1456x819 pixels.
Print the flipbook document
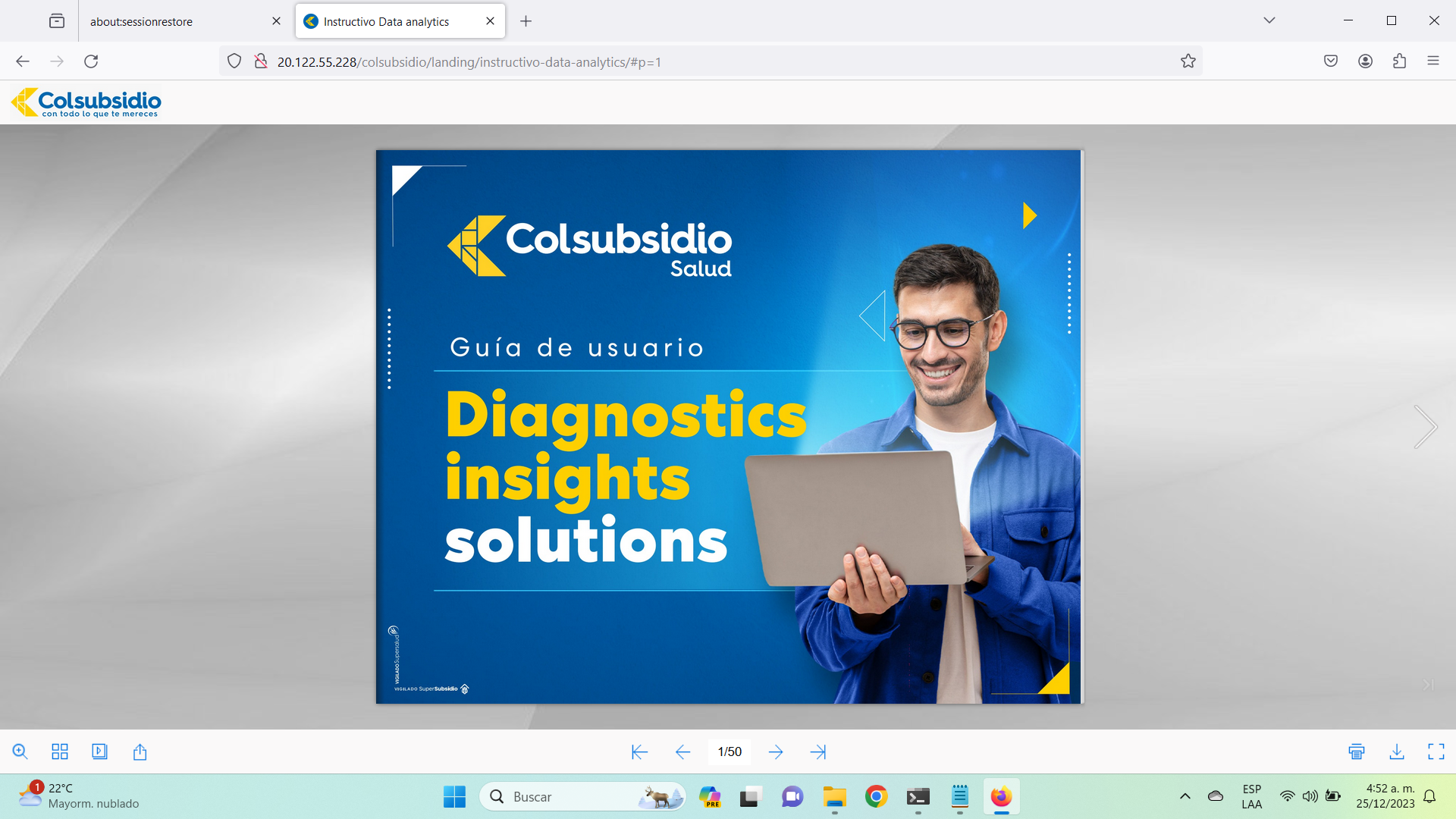pyautogui.click(x=1357, y=752)
